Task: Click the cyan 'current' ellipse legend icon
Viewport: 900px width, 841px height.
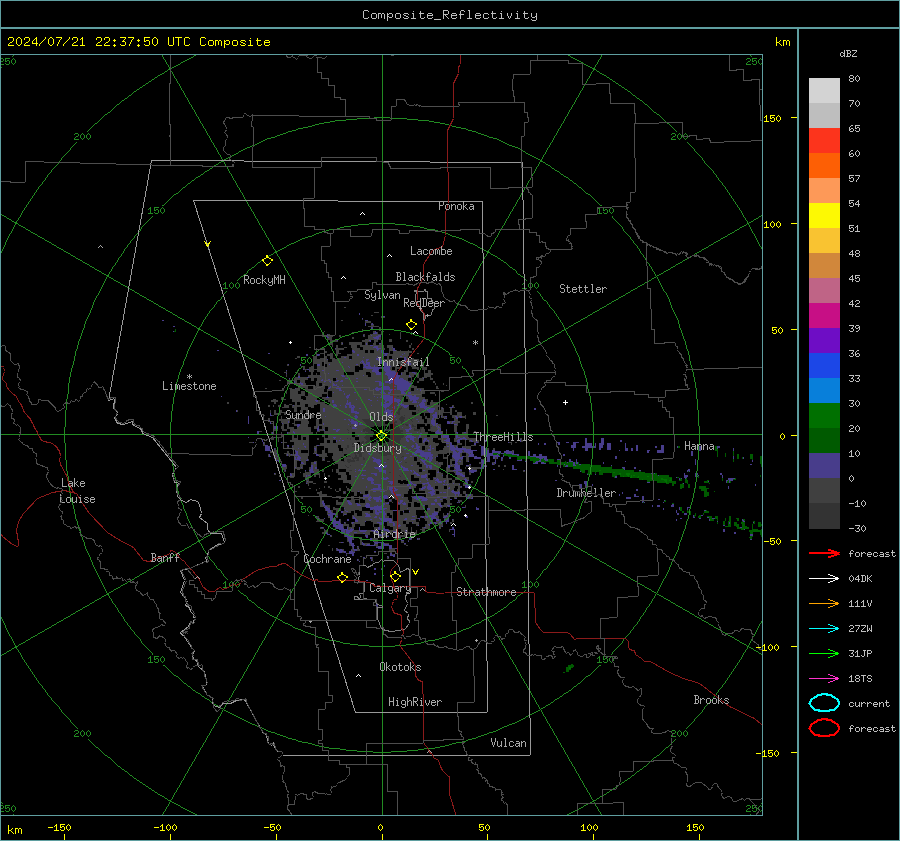Action: 824,703
